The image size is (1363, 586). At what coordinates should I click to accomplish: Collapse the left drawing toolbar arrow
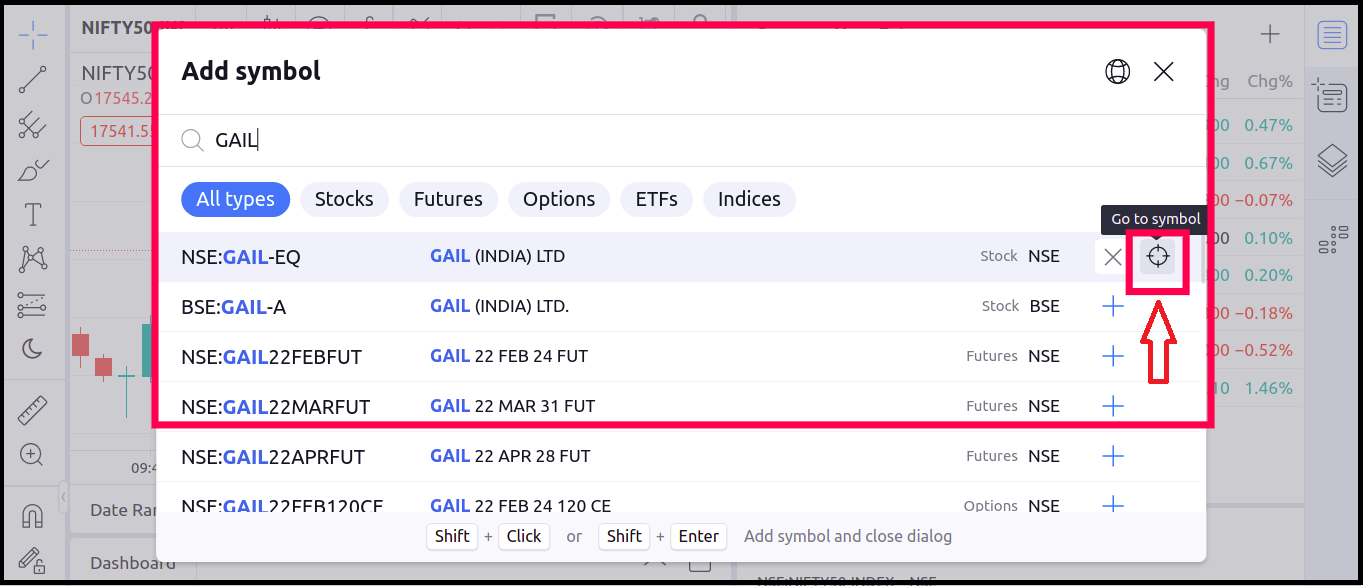(63, 495)
